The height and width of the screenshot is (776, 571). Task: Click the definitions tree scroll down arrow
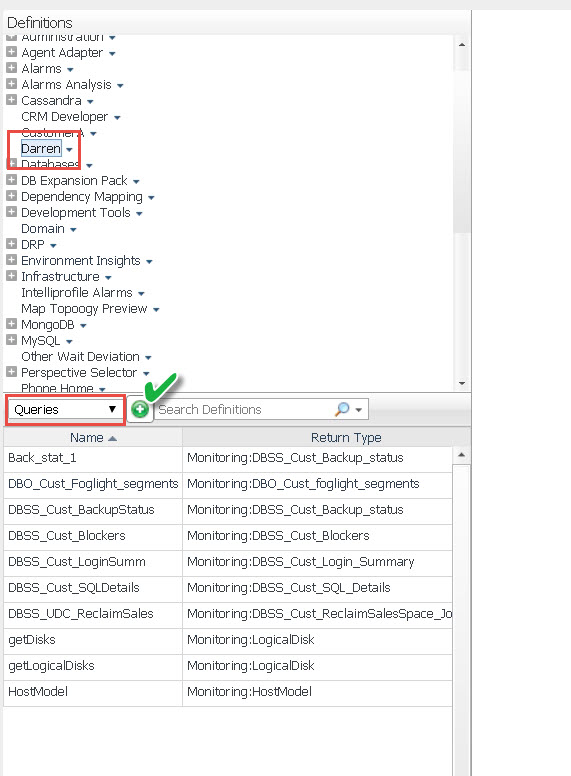point(462,383)
